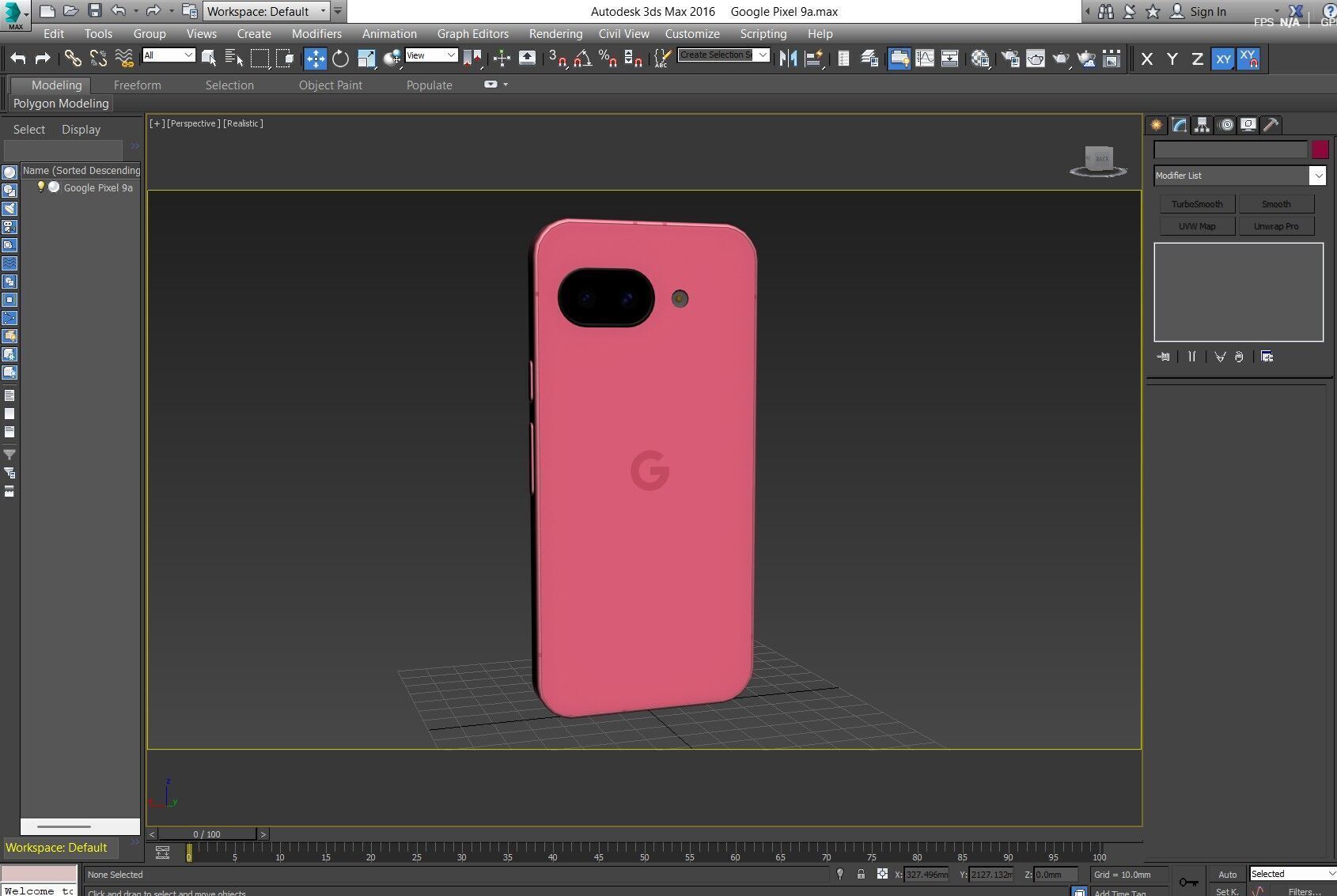Screen dimensions: 1337x896
Task: Open the Utilities command panel tab
Action: tap(1271, 125)
